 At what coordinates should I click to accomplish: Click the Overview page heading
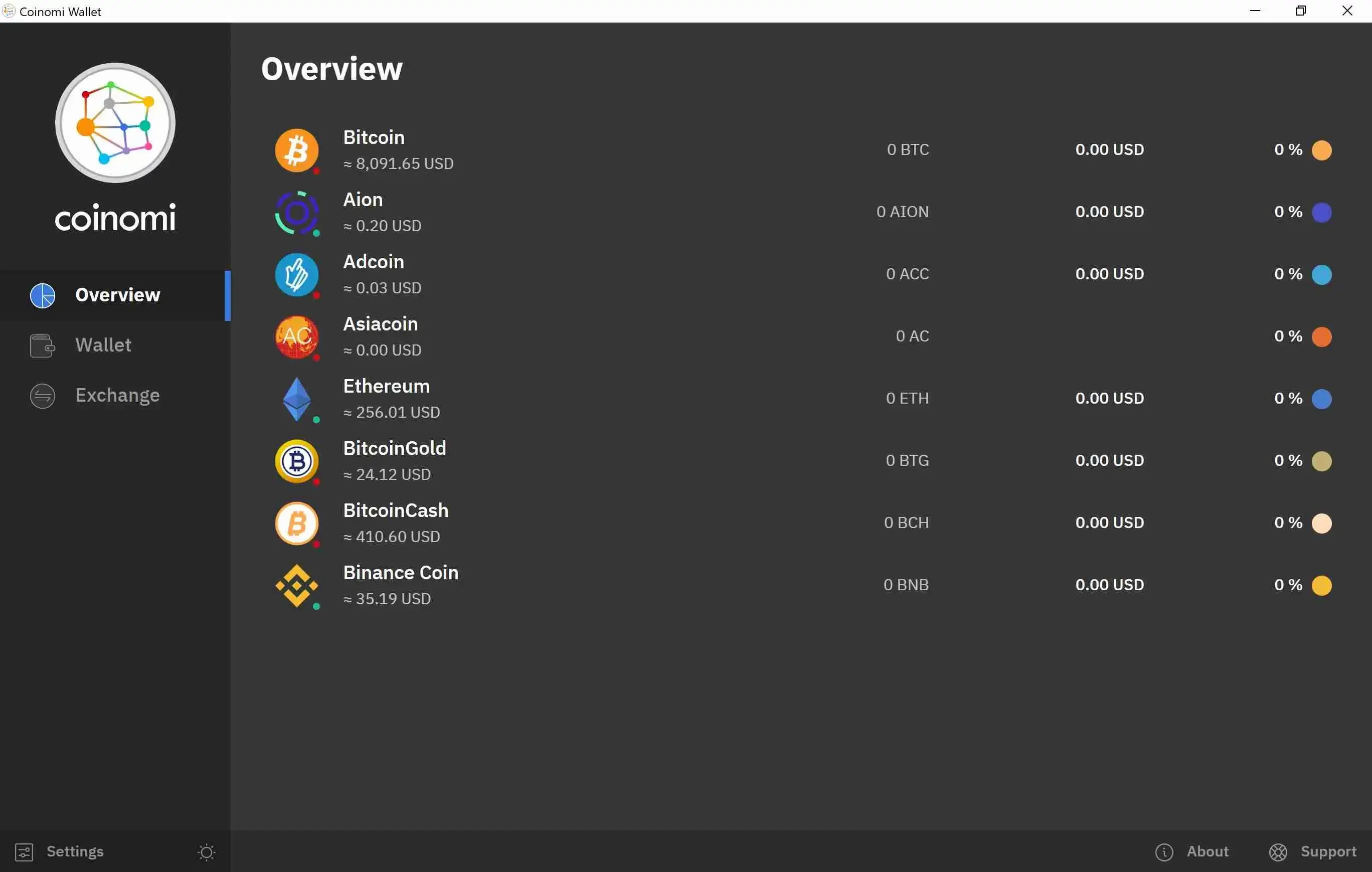(x=331, y=68)
